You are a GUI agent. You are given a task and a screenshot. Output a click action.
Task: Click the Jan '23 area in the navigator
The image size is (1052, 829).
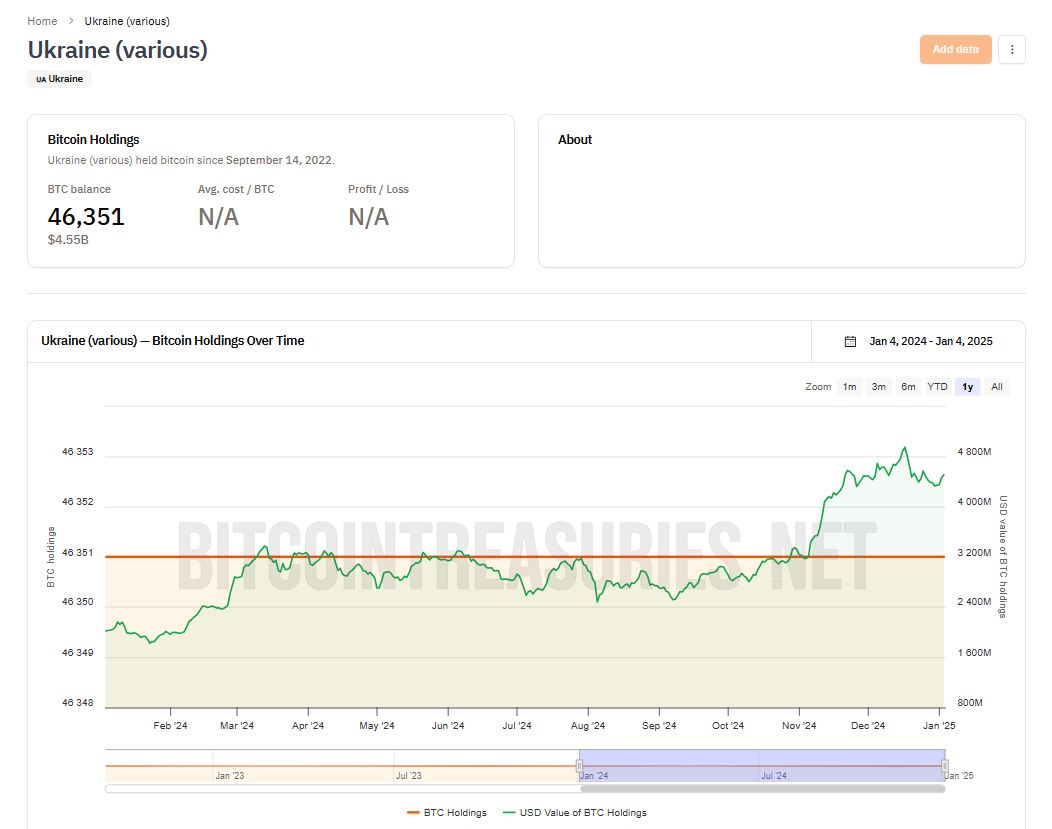coord(229,775)
